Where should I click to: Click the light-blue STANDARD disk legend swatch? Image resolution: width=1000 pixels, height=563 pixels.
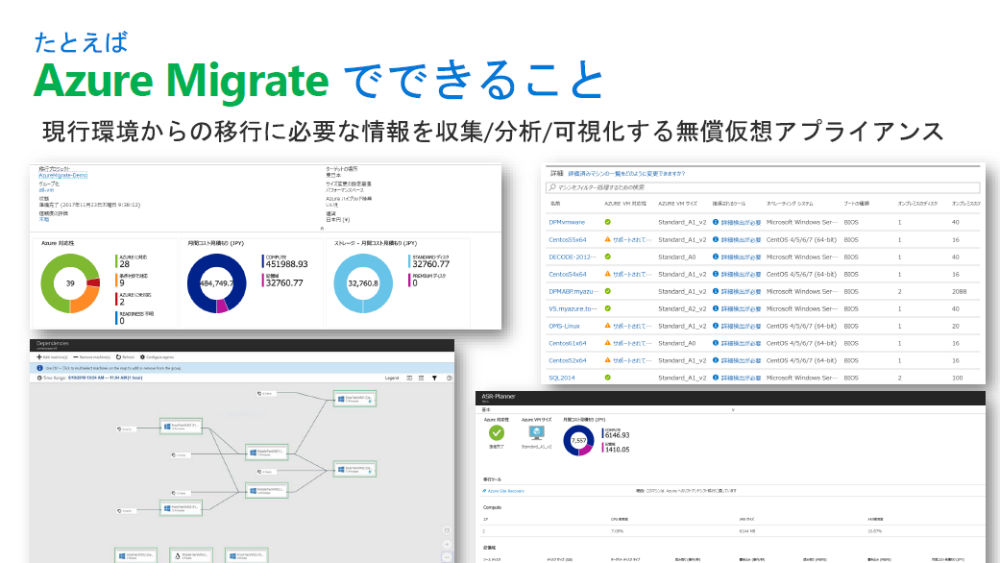point(409,261)
